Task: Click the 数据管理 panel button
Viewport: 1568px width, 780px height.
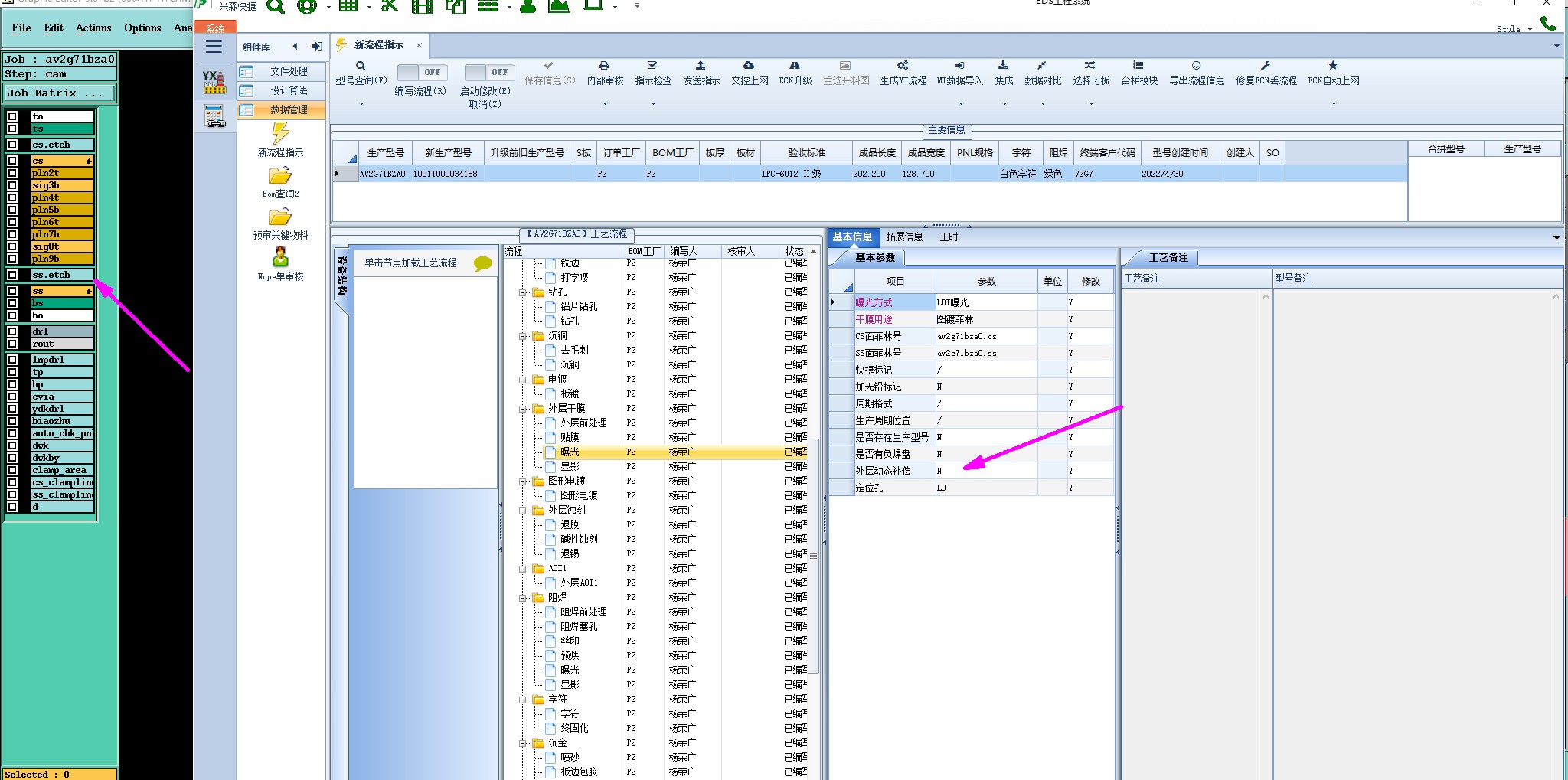Action: point(282,109)
